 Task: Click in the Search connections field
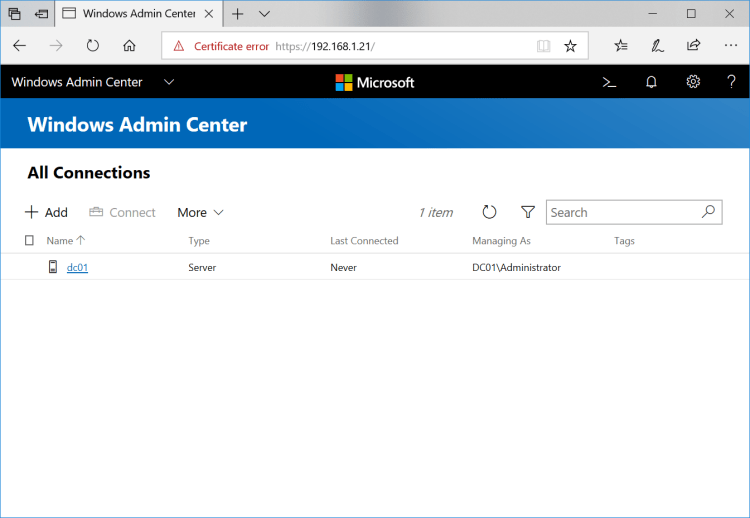point(620,212)
